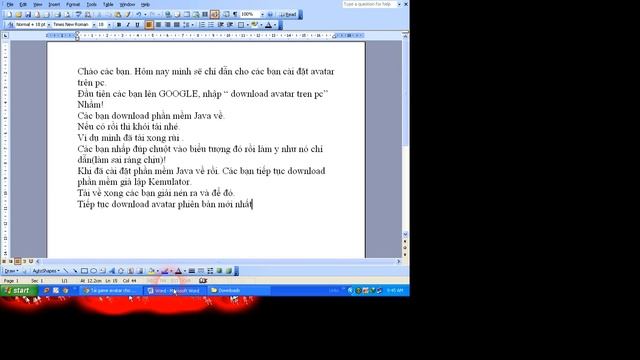
Task: Center the paragraph alignment
Action: pyautogui.click(x=158, y=25)
